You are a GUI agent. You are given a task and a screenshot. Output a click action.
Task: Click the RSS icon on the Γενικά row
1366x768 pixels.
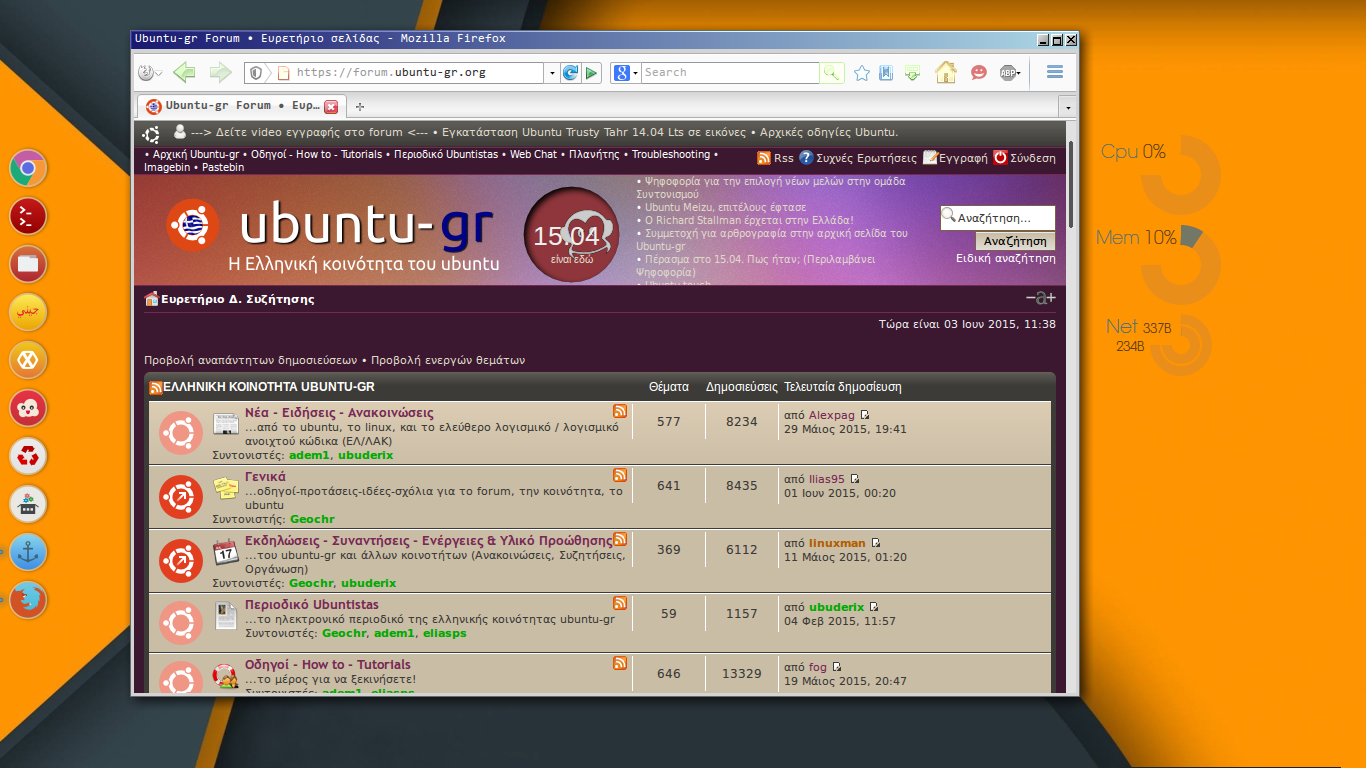[620, 475]
